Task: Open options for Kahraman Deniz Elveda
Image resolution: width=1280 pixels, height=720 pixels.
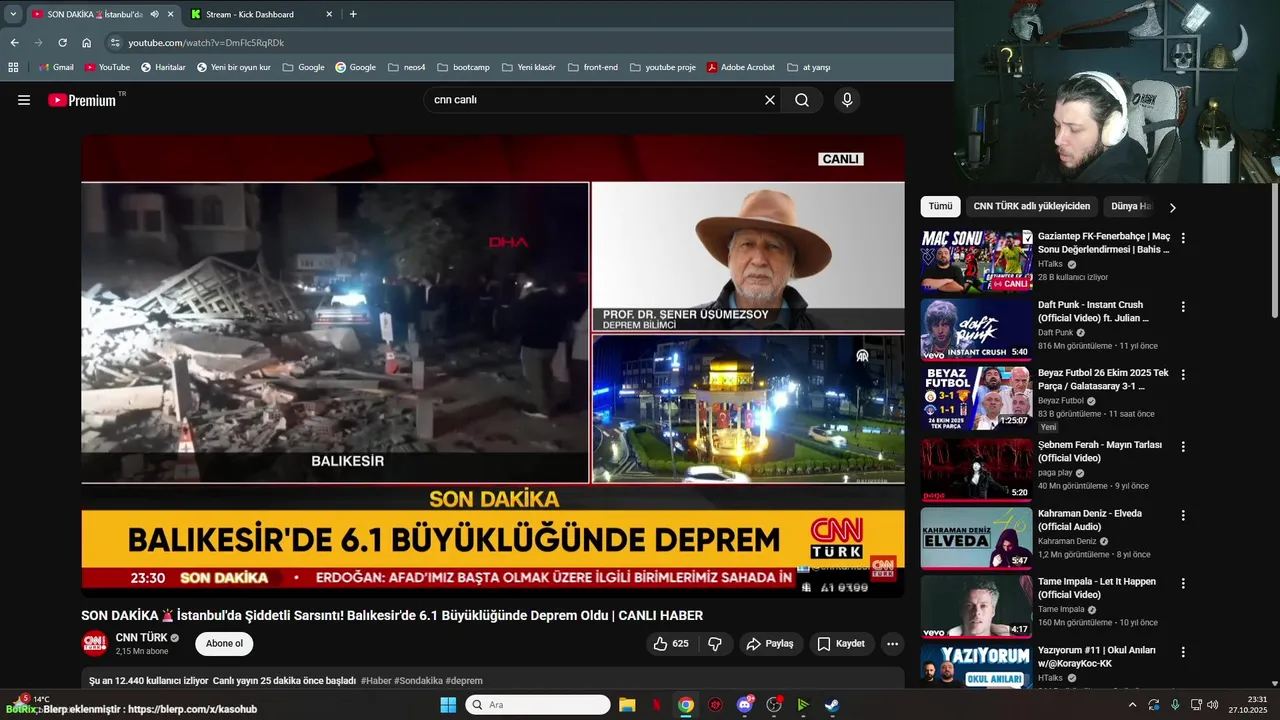Action: click(1183, 515)
